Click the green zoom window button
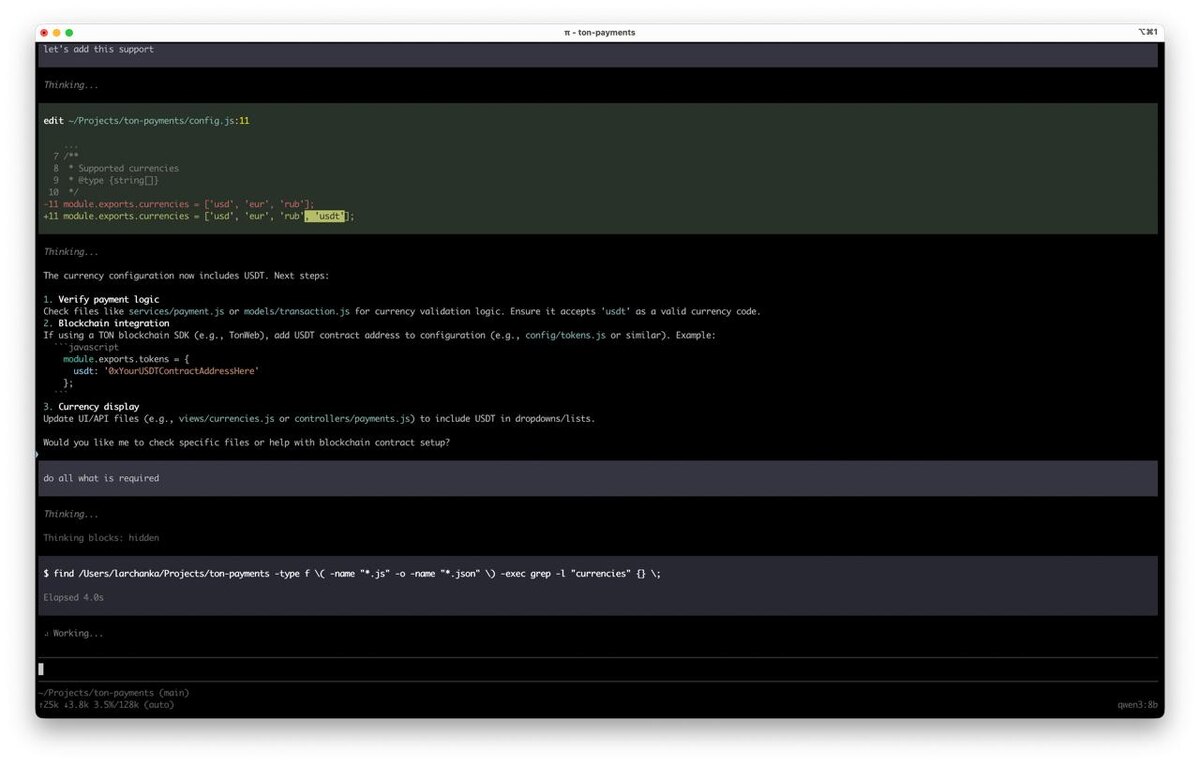The height and width of the screenshot is (765, 1200). [x=69, y=32]
